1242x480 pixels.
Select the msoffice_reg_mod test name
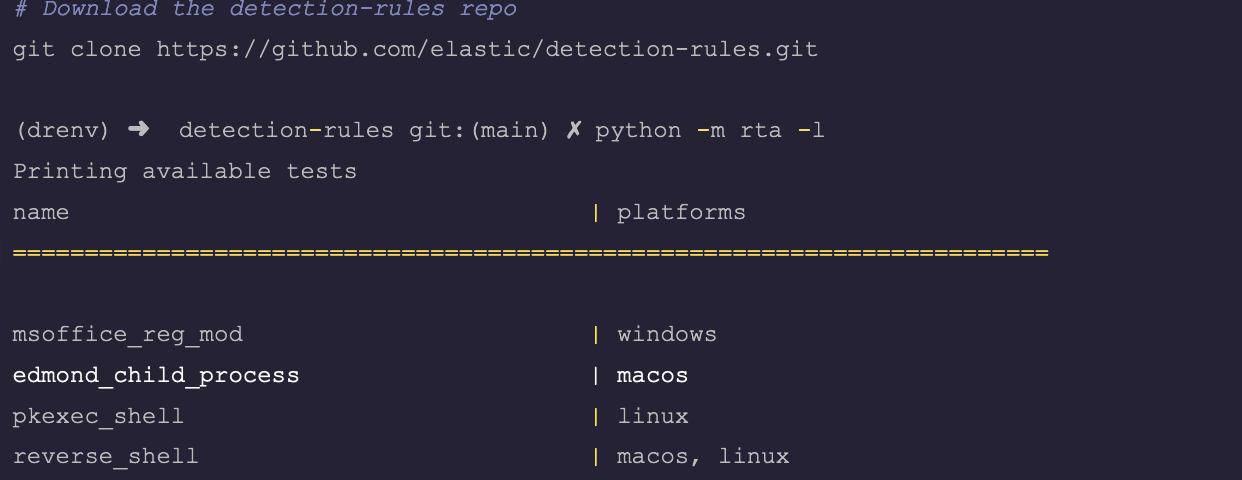pos(128,334)
